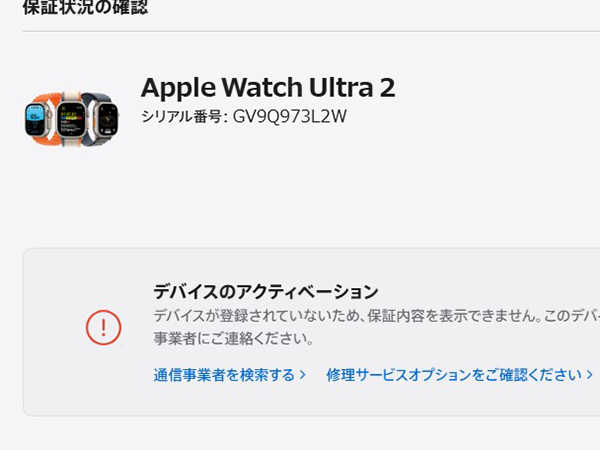
Task: Click the デバイスのアクティベーション heading
Action: [266, 292]
